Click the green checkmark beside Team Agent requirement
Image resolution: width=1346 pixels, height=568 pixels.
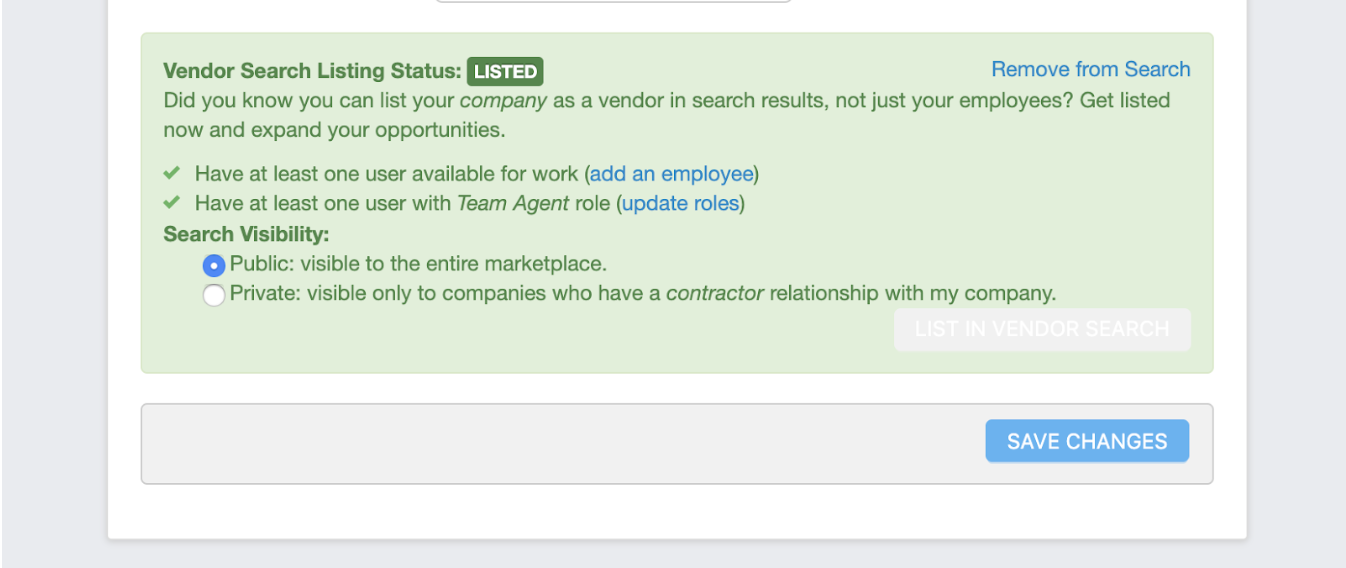click(x=172, y=202)
